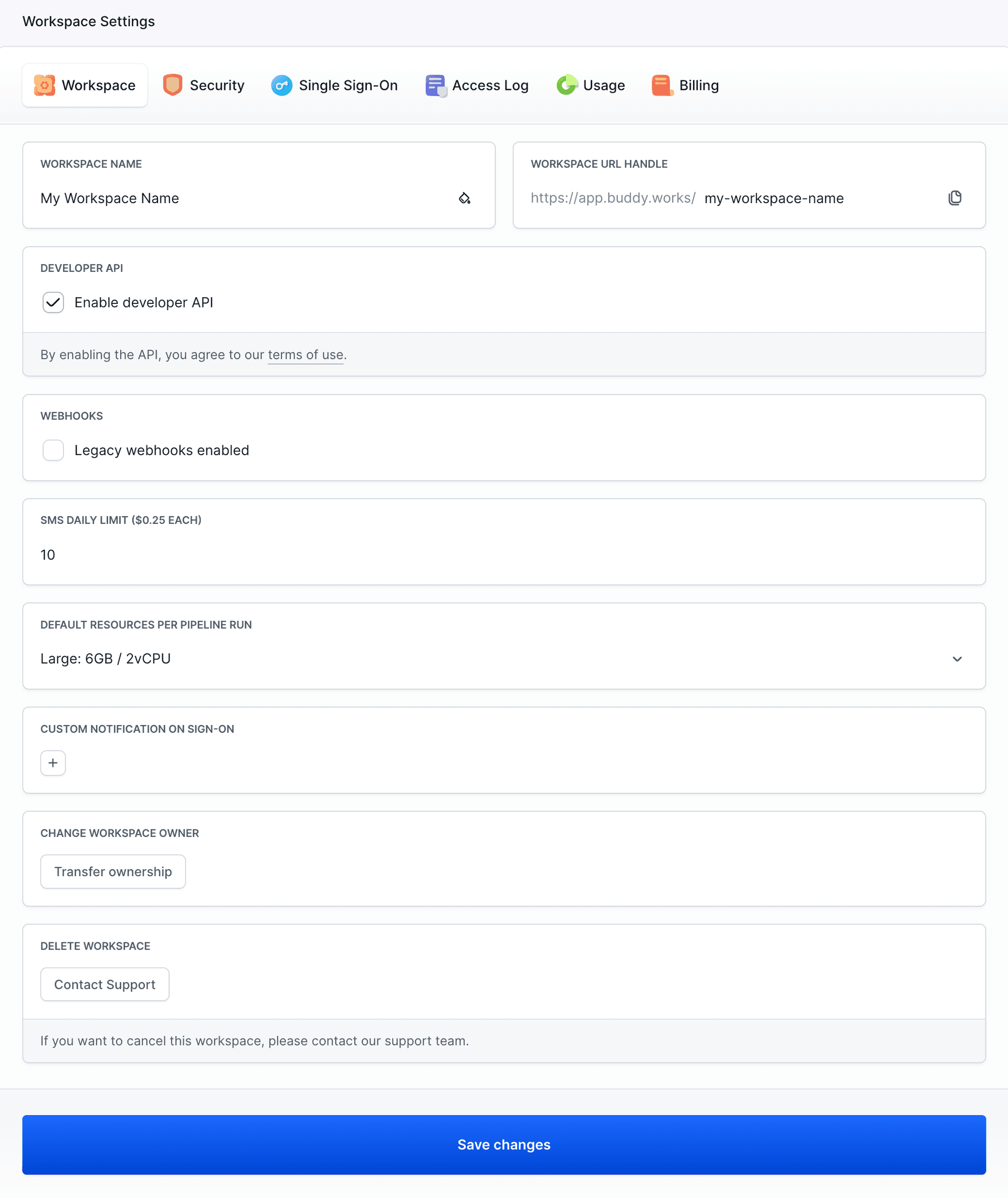
Task: Open the default resources per pipeline dropdown
Action: tap(958, 658)
